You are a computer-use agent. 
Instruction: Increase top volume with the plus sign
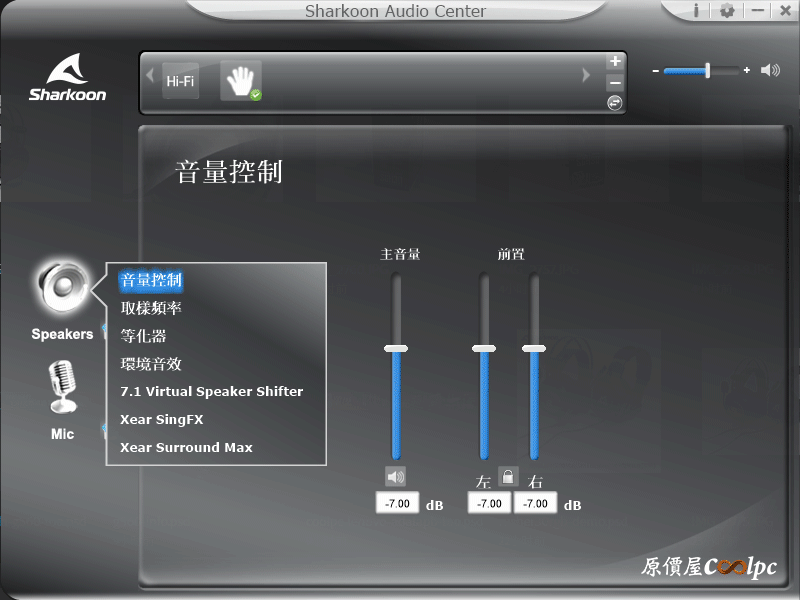(x=746, y=70)
